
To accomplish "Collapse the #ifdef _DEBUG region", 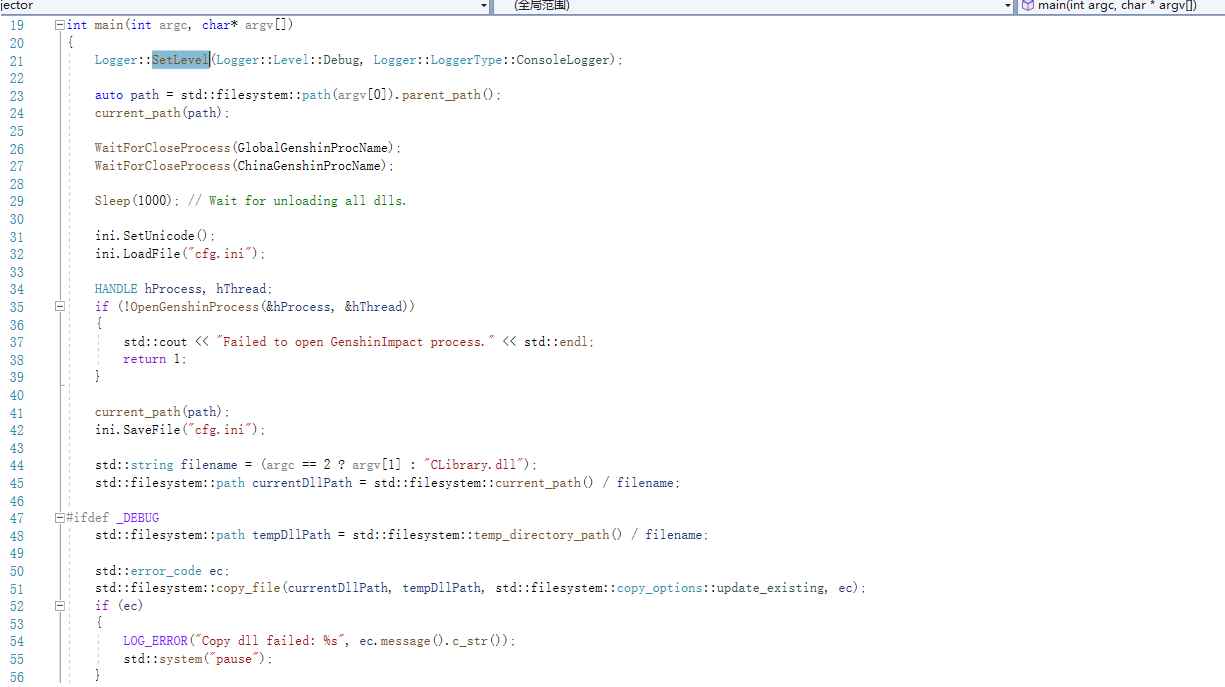I will (59, 517).
